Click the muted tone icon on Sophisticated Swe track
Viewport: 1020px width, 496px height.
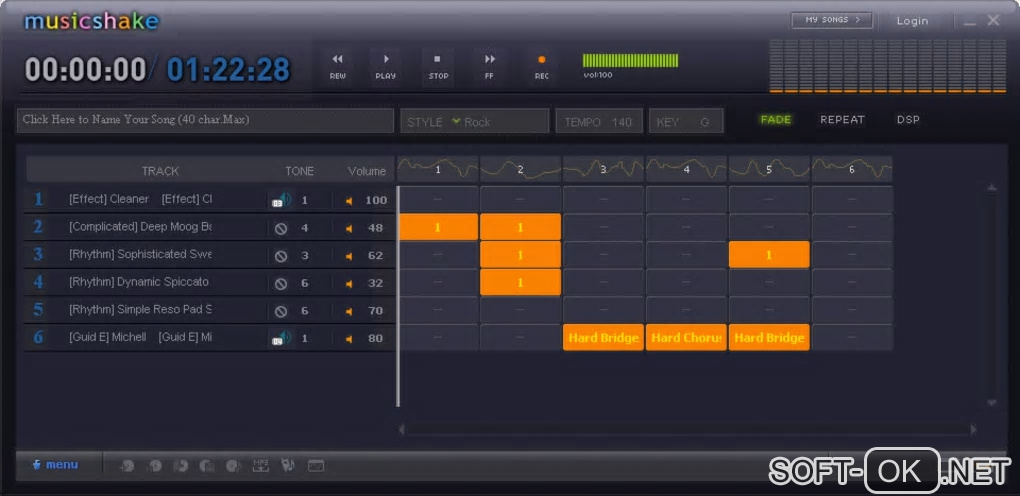coord(281,256)
